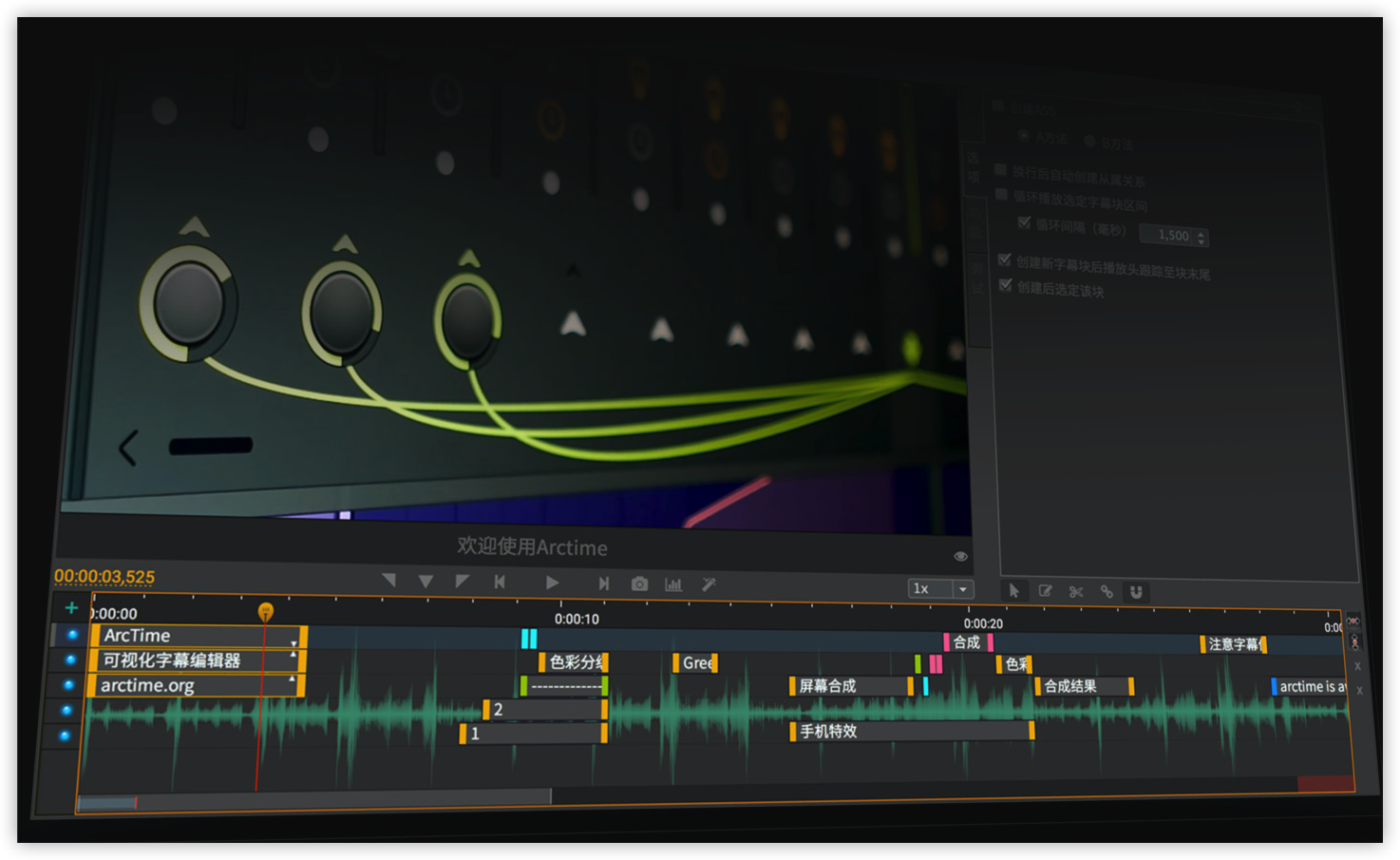This screenshot has height=860, width=1400.
Task: Select the link chain tool
Action: (x=1107, y=592)
